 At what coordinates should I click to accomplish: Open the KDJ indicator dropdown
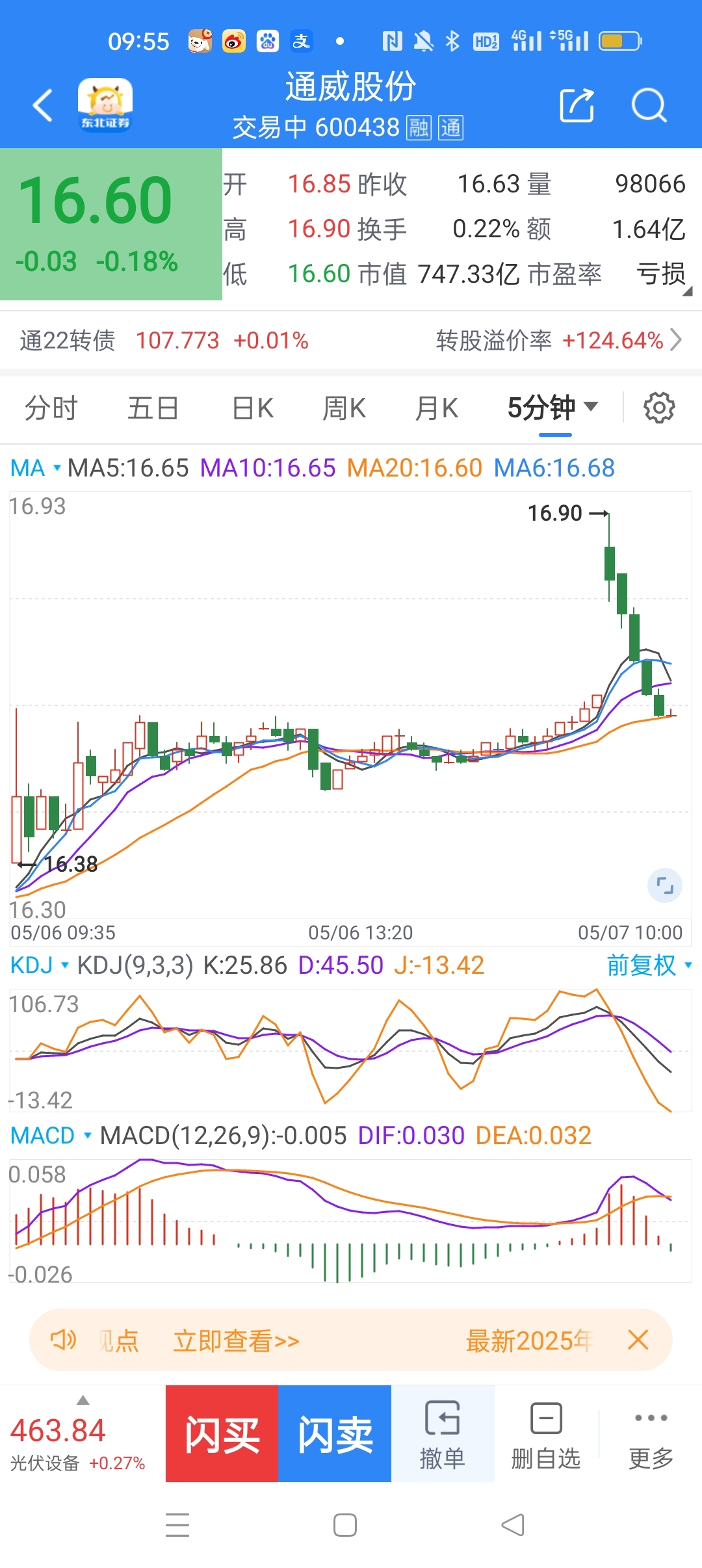click(40, 965)
